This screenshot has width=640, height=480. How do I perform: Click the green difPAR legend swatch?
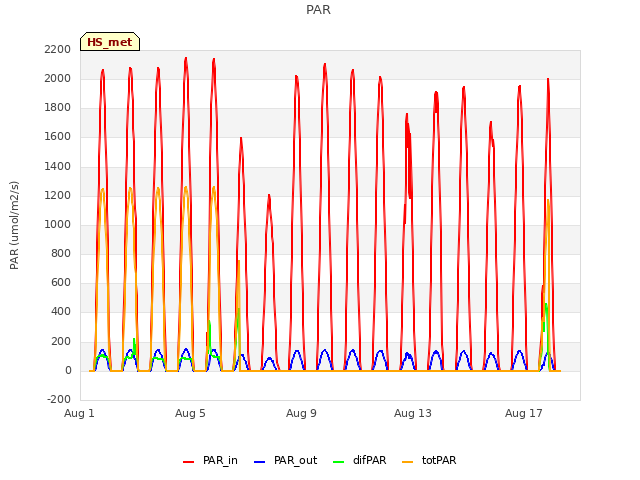click(338, 462)
